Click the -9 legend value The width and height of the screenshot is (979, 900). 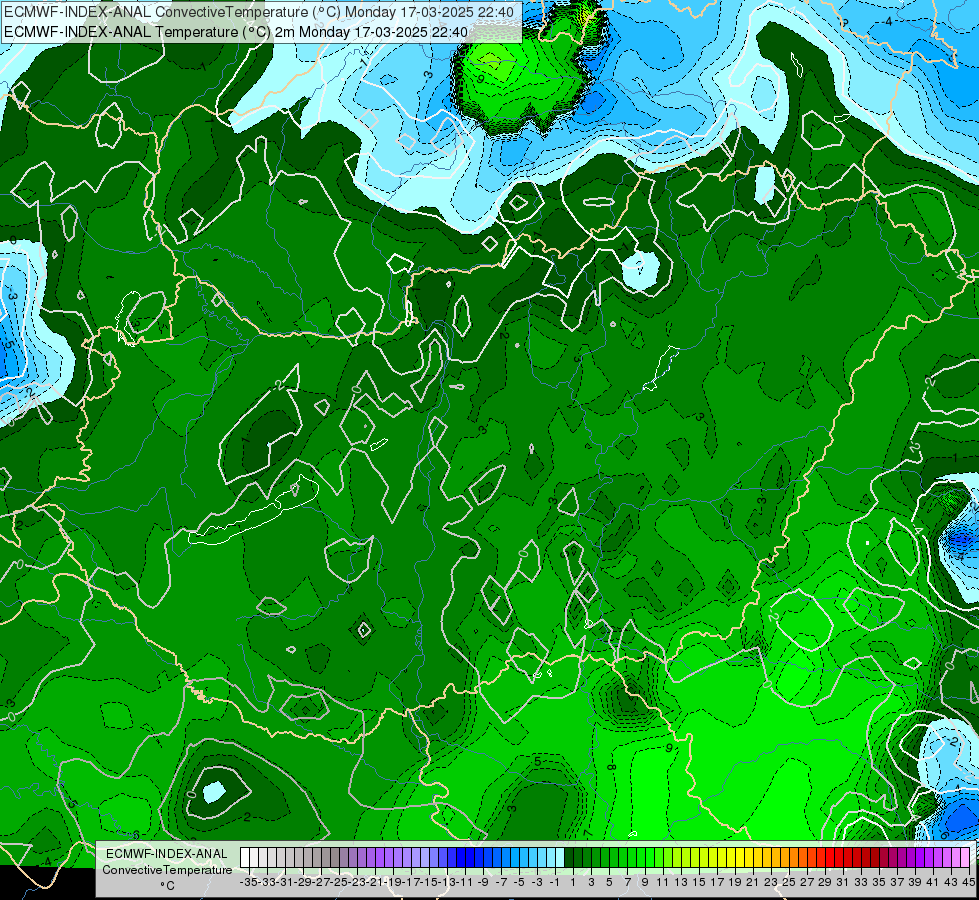tap(483, 883)
